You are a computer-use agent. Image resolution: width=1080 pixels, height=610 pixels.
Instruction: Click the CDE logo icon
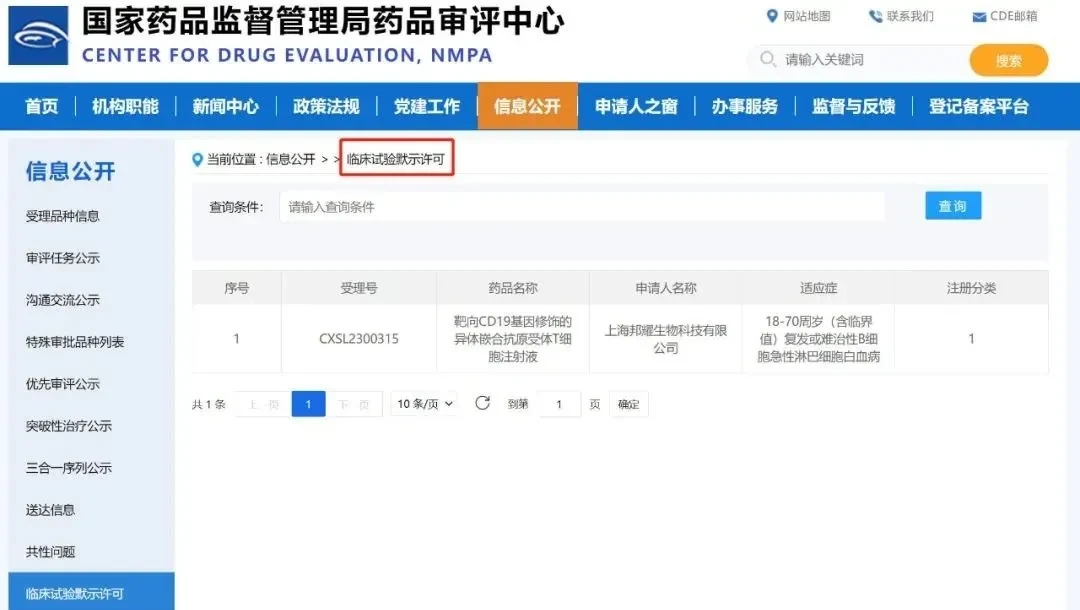coord(39,35)
